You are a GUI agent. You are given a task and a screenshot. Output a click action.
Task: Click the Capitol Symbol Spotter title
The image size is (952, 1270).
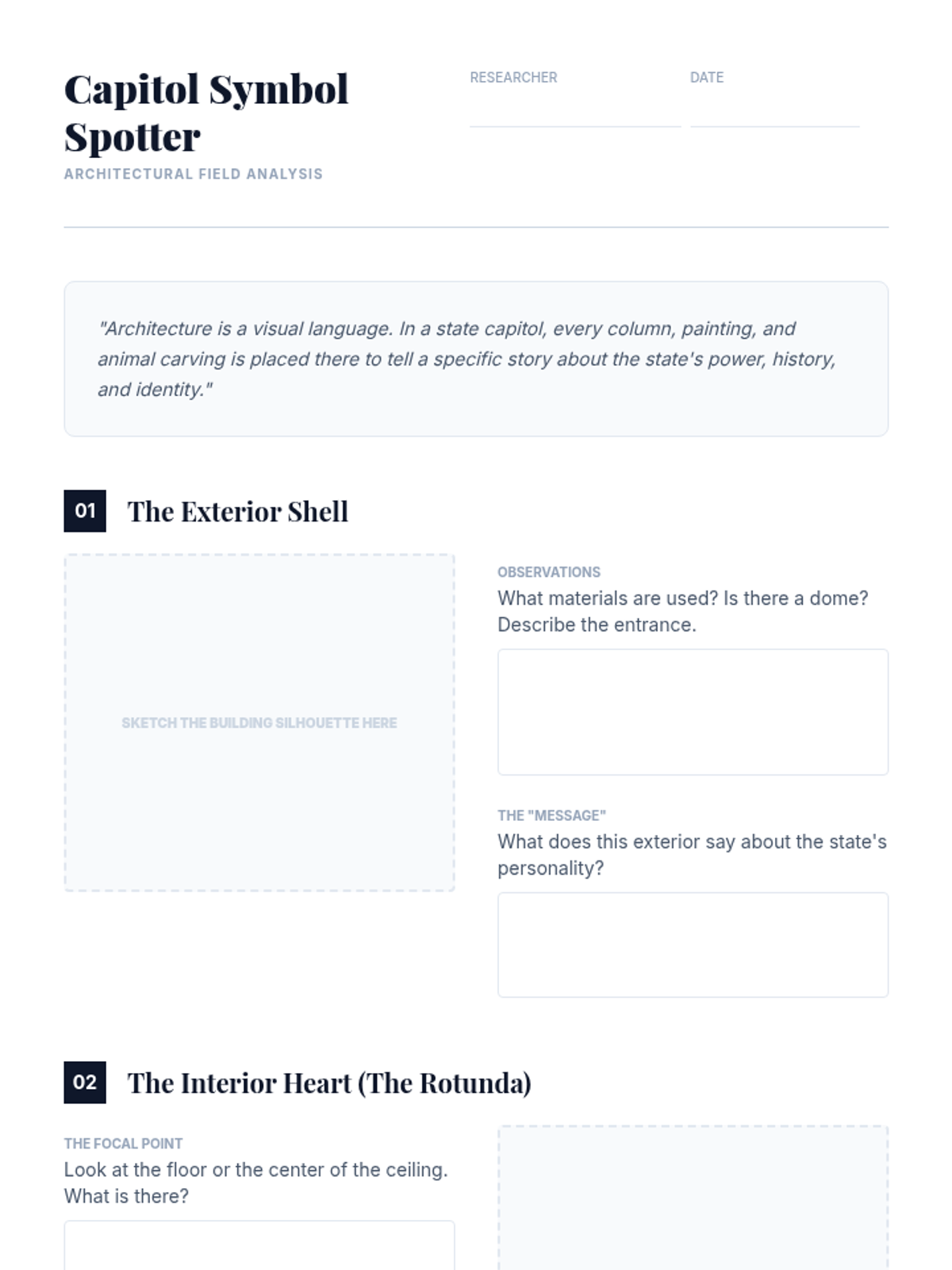[x=206, y=113]
